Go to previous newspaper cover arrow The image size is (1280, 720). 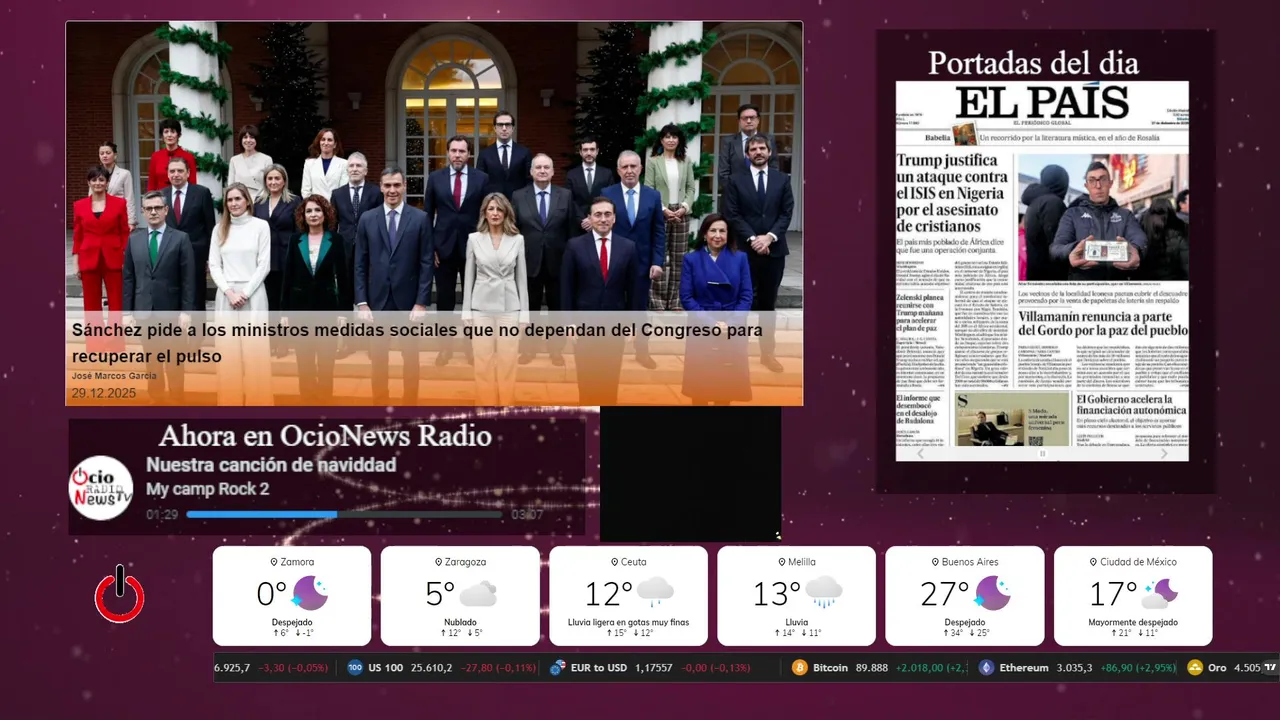[x=921, y=453]
